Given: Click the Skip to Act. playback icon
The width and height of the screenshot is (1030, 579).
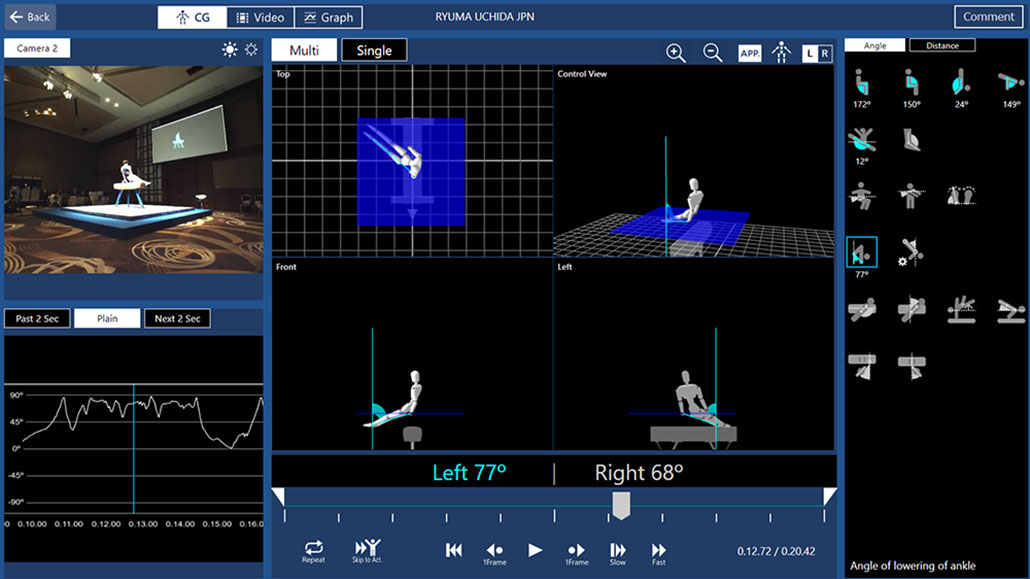Looking at the screenshot, I should tap(364, 550).
